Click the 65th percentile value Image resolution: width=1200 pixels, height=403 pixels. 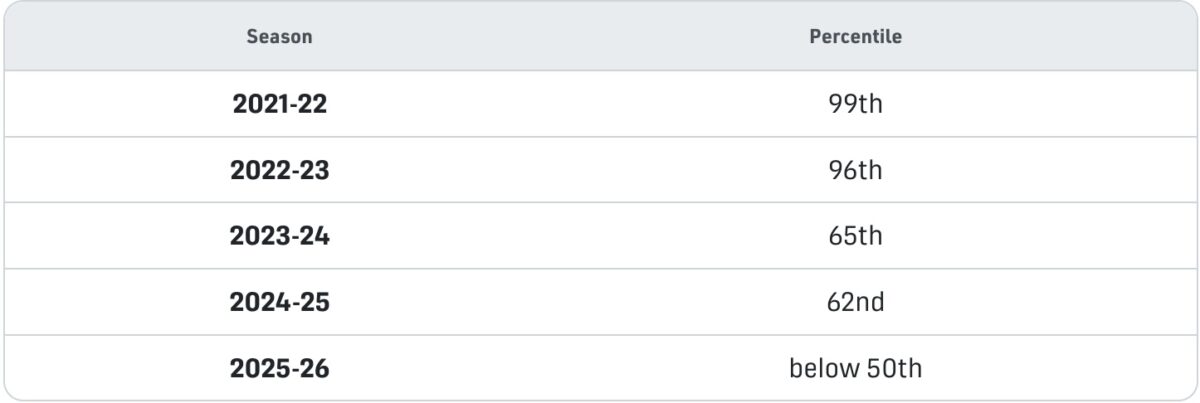pyautogui.click(x=855, y=237)
